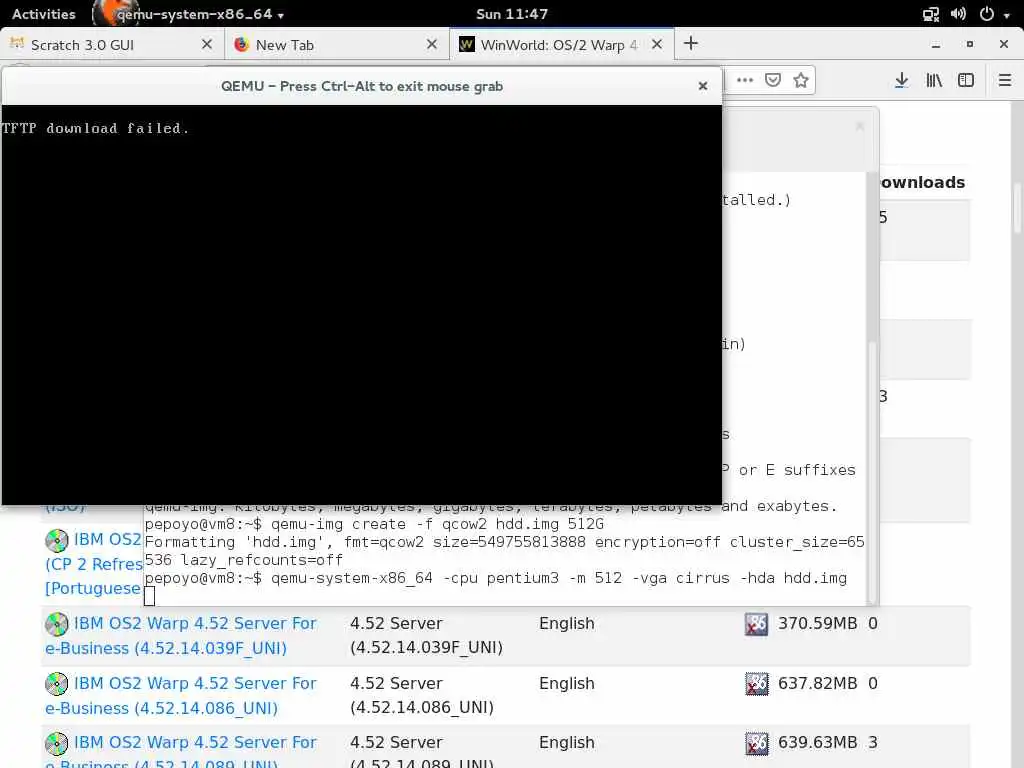Click inside the black QEMU display
1024x768 pixels.
[x=362, y=304]
